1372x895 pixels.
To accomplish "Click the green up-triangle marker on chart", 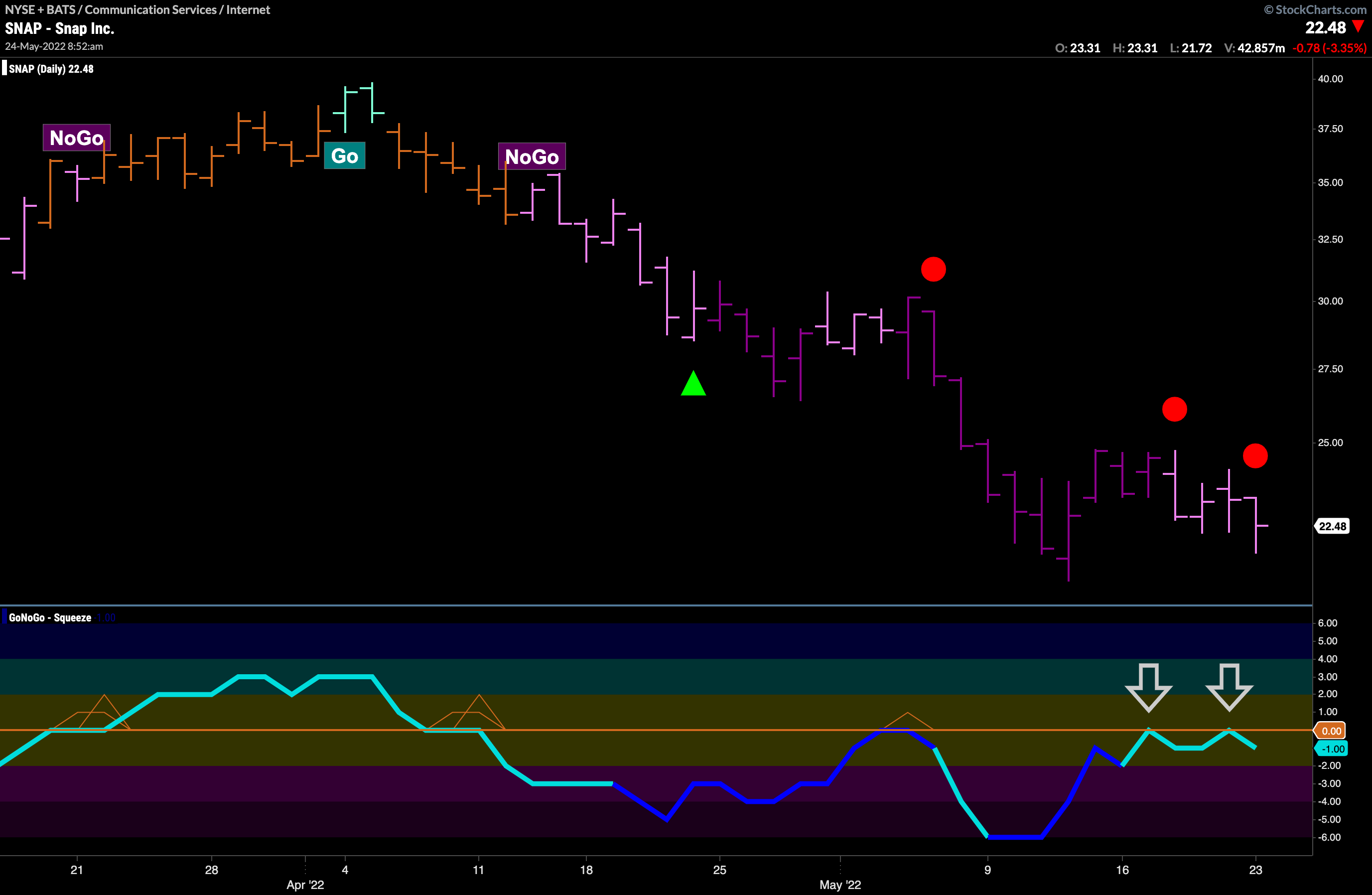I will (x=693, y=383).
